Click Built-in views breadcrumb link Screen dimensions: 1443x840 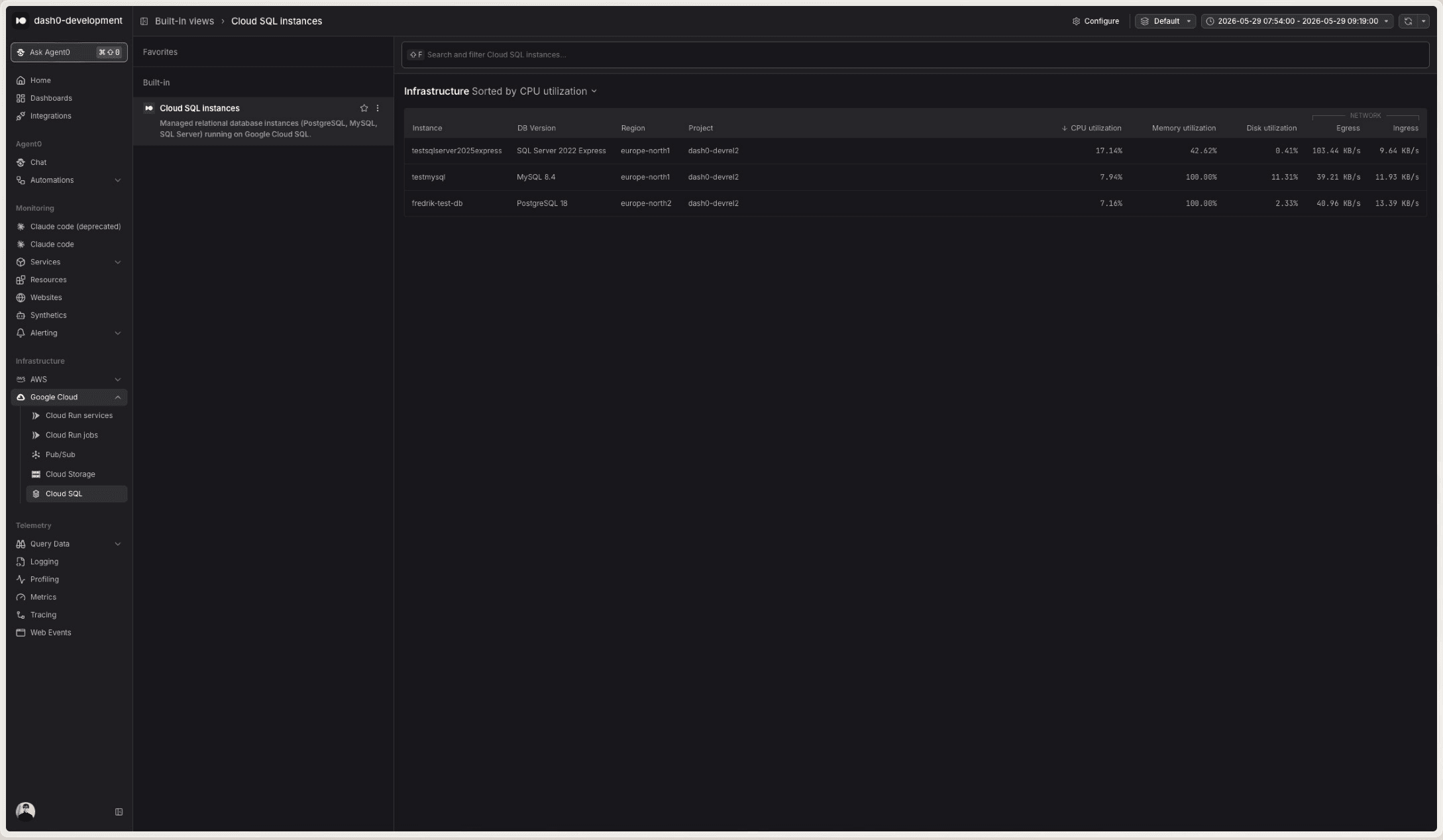(184, 21)
